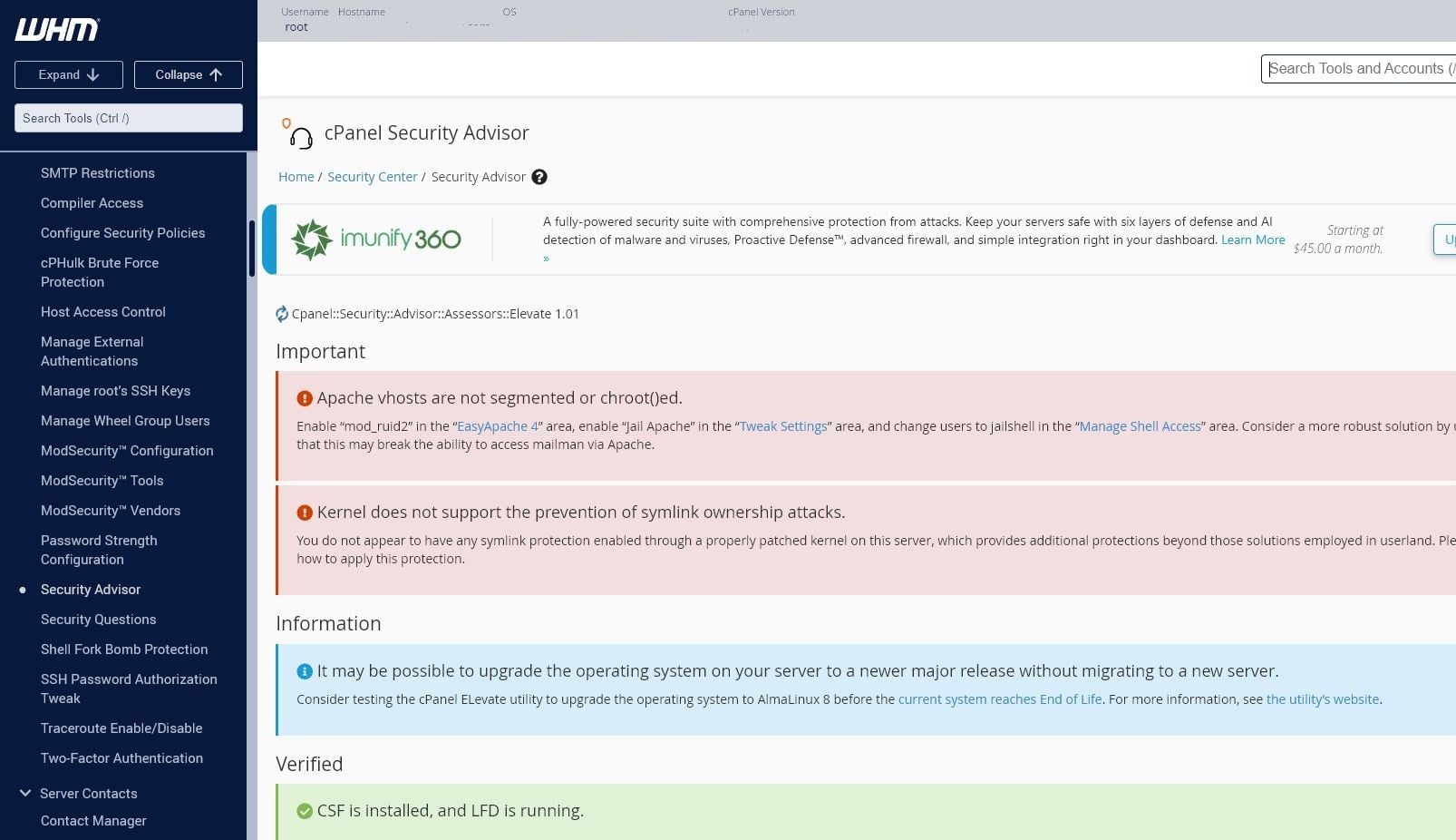Click the Security Advisor help question icon
The width and height of the screenshot is (1456, 840).
[539, 177]
